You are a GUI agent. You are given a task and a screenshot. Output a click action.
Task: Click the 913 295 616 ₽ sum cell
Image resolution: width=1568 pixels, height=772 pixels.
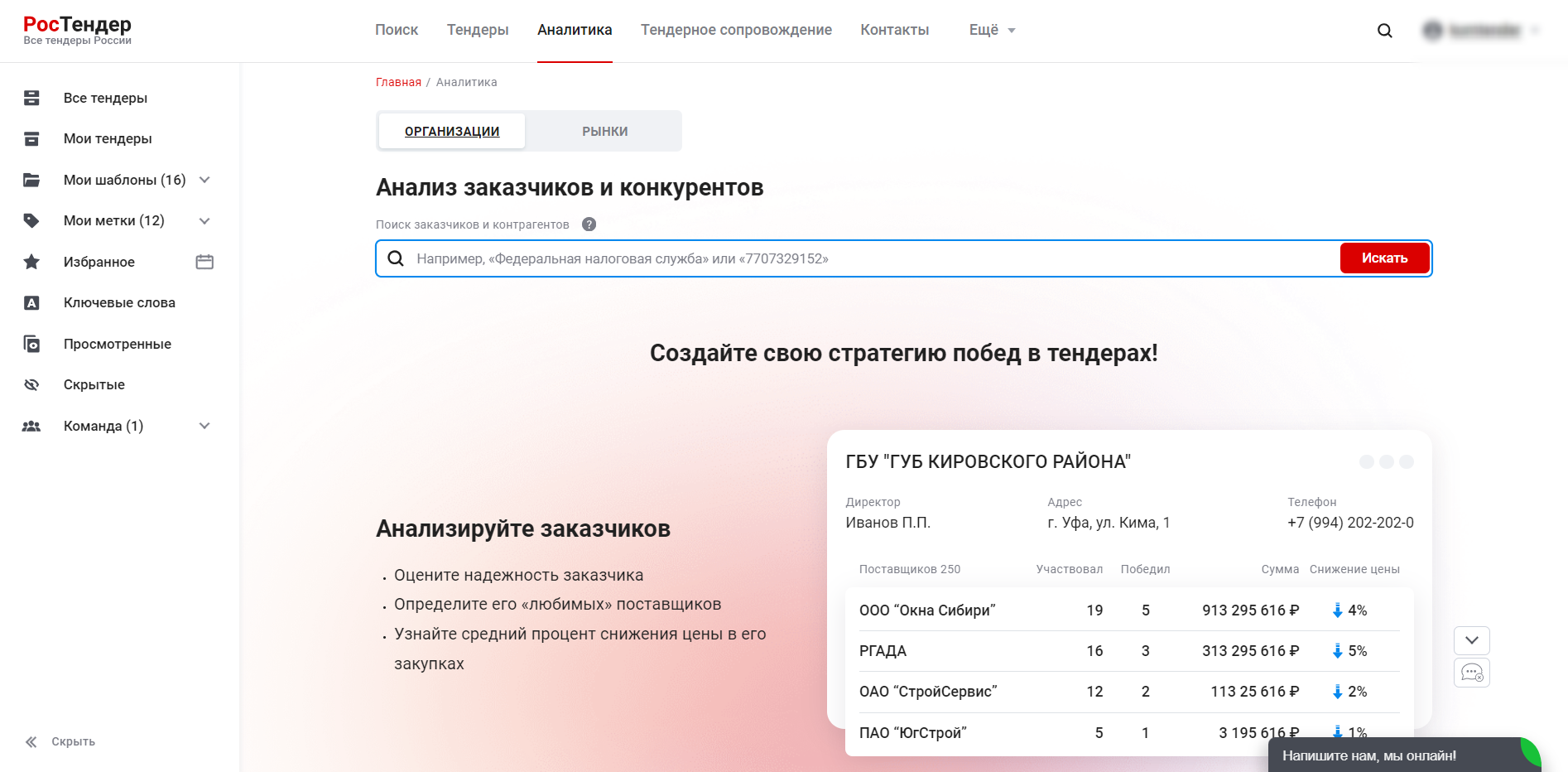coord(1250,610)
